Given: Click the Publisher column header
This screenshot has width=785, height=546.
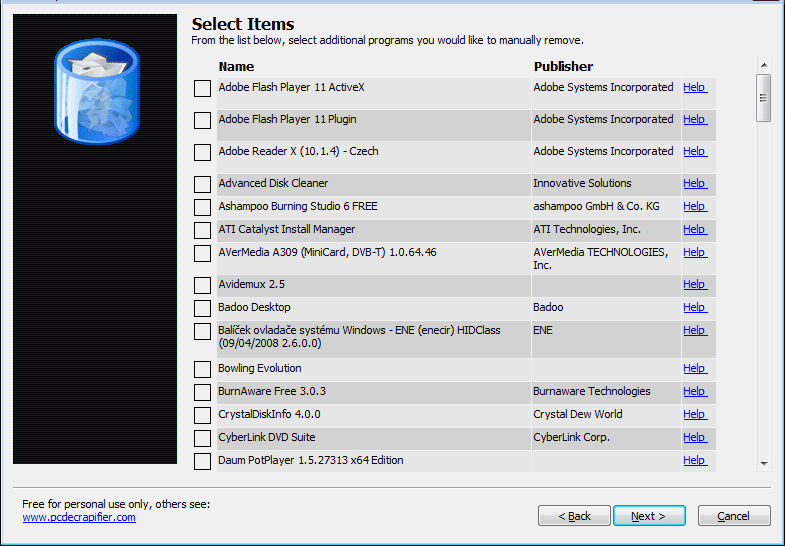Looking at the screenshot, I should pyautogui.click(x=563, y=67).
